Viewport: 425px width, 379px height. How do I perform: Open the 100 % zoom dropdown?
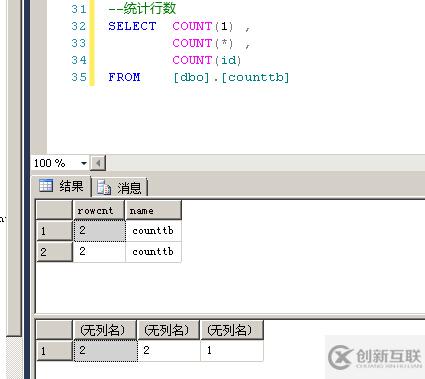(84, 163)
